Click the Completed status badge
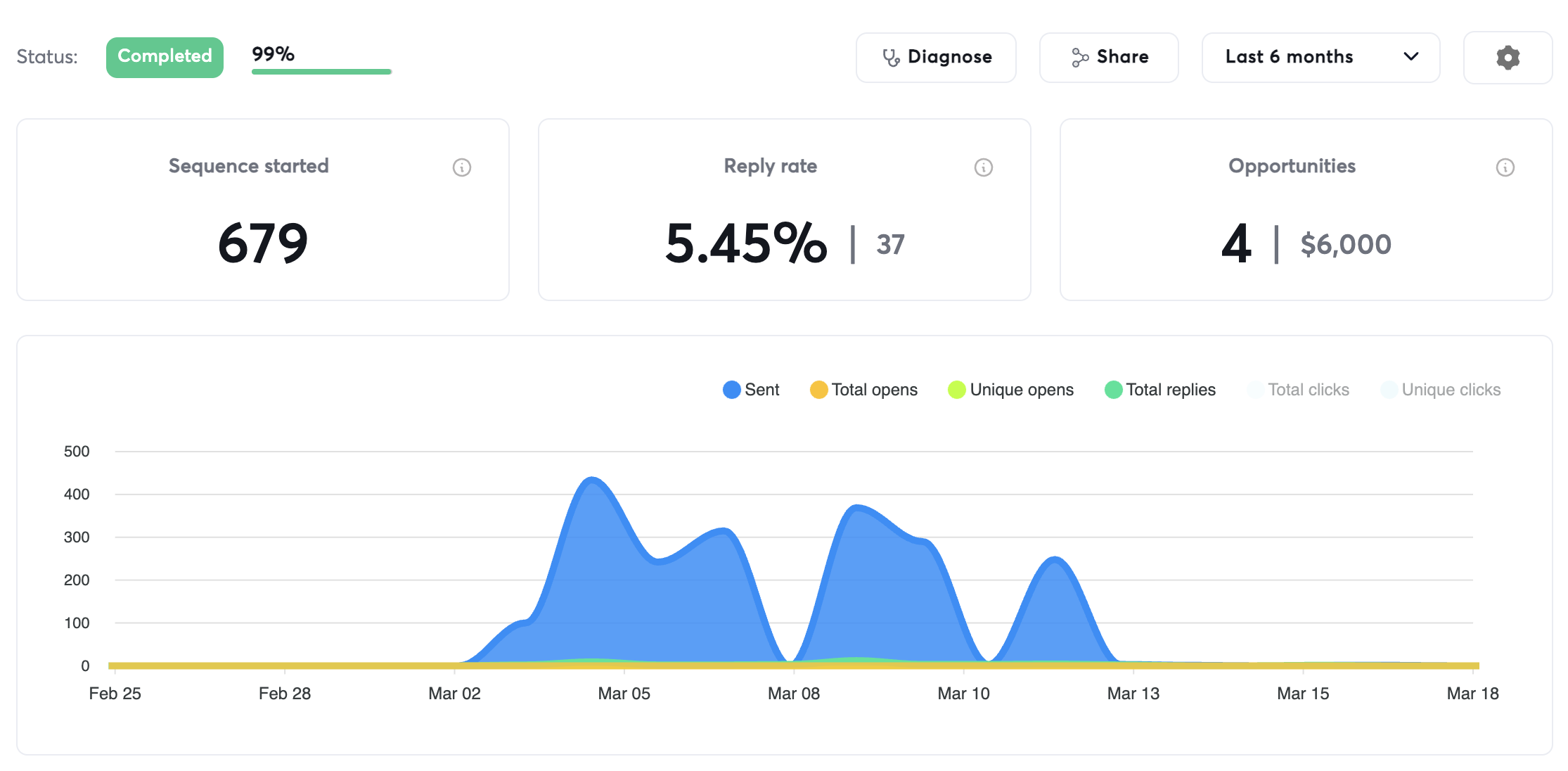This screenshot has height=771, width=1568. pyautogui.click(x=165, y=57)
